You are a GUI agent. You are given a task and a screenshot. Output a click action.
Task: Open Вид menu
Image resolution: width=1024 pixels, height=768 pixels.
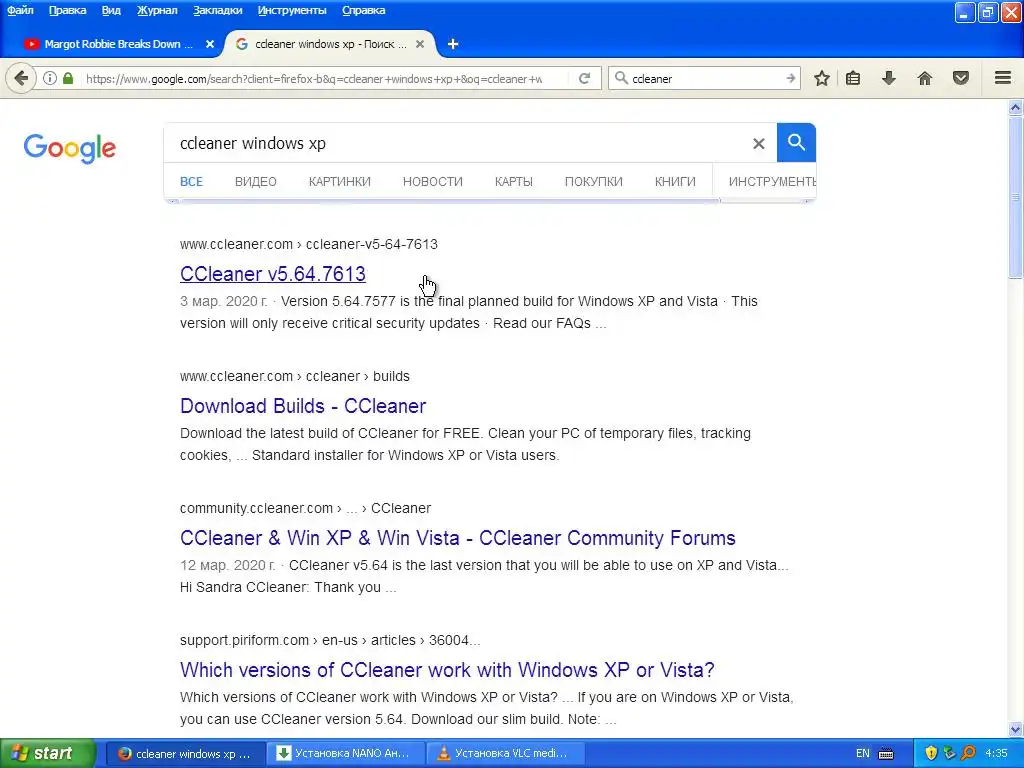111,10
